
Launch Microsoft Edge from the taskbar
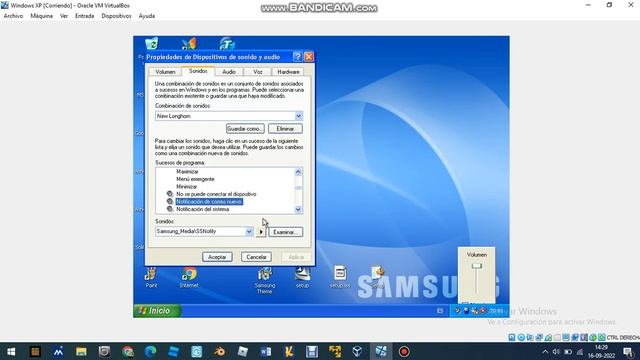pos(151,351)
